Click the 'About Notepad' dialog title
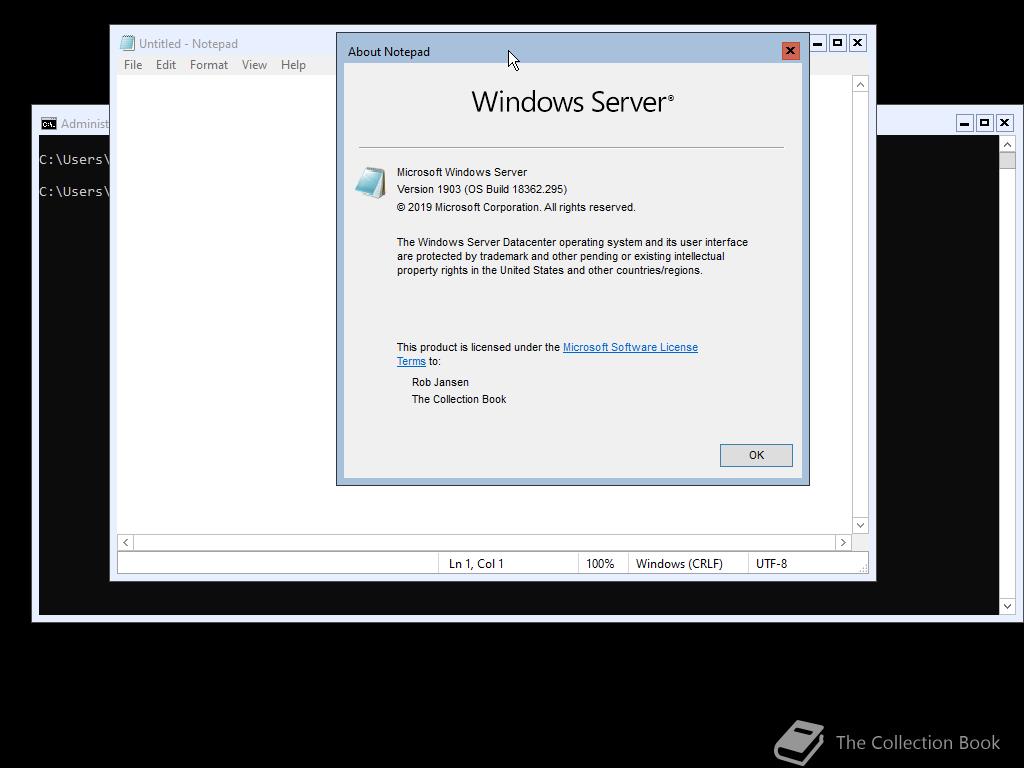This screenshot has height=768, width=1024. coord(389,52)
